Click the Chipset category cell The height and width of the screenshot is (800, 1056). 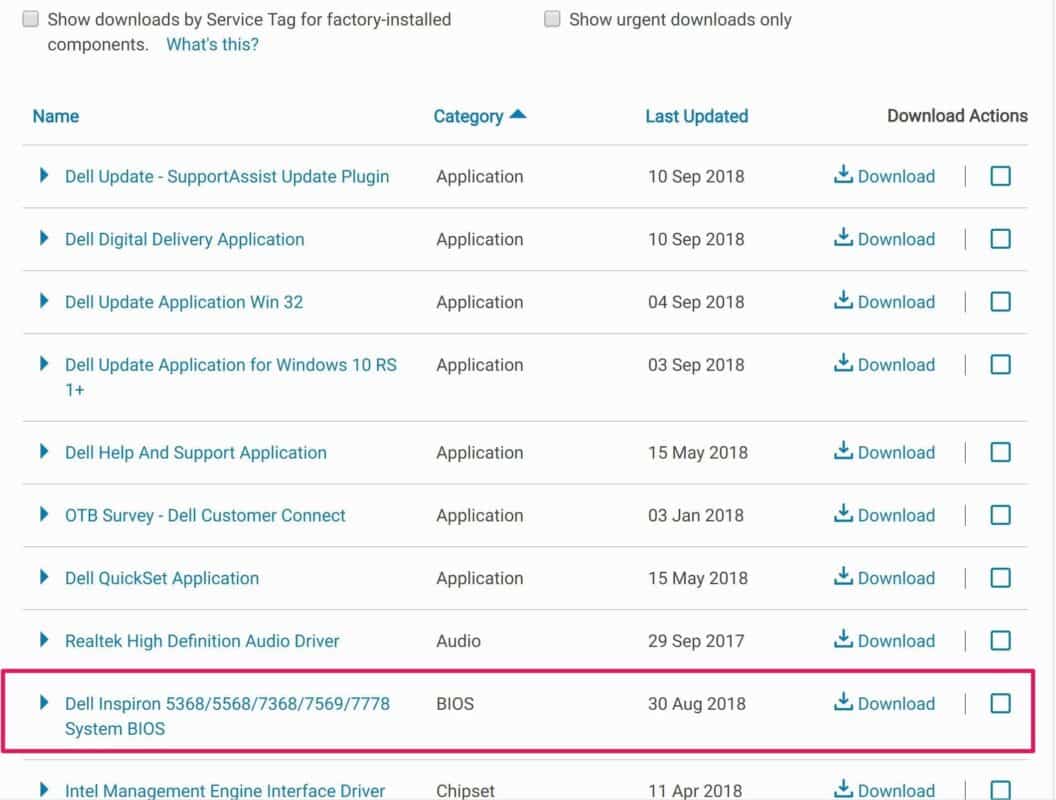[x=465, y=791]
